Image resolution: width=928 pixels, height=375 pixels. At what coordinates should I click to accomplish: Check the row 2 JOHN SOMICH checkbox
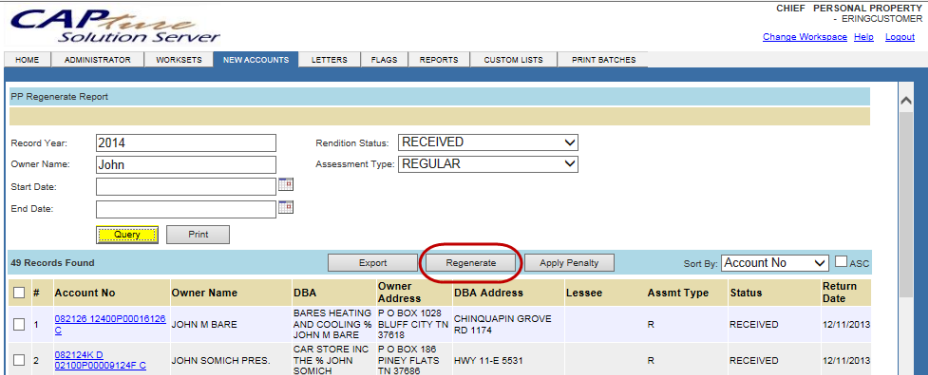coord(19,360)
